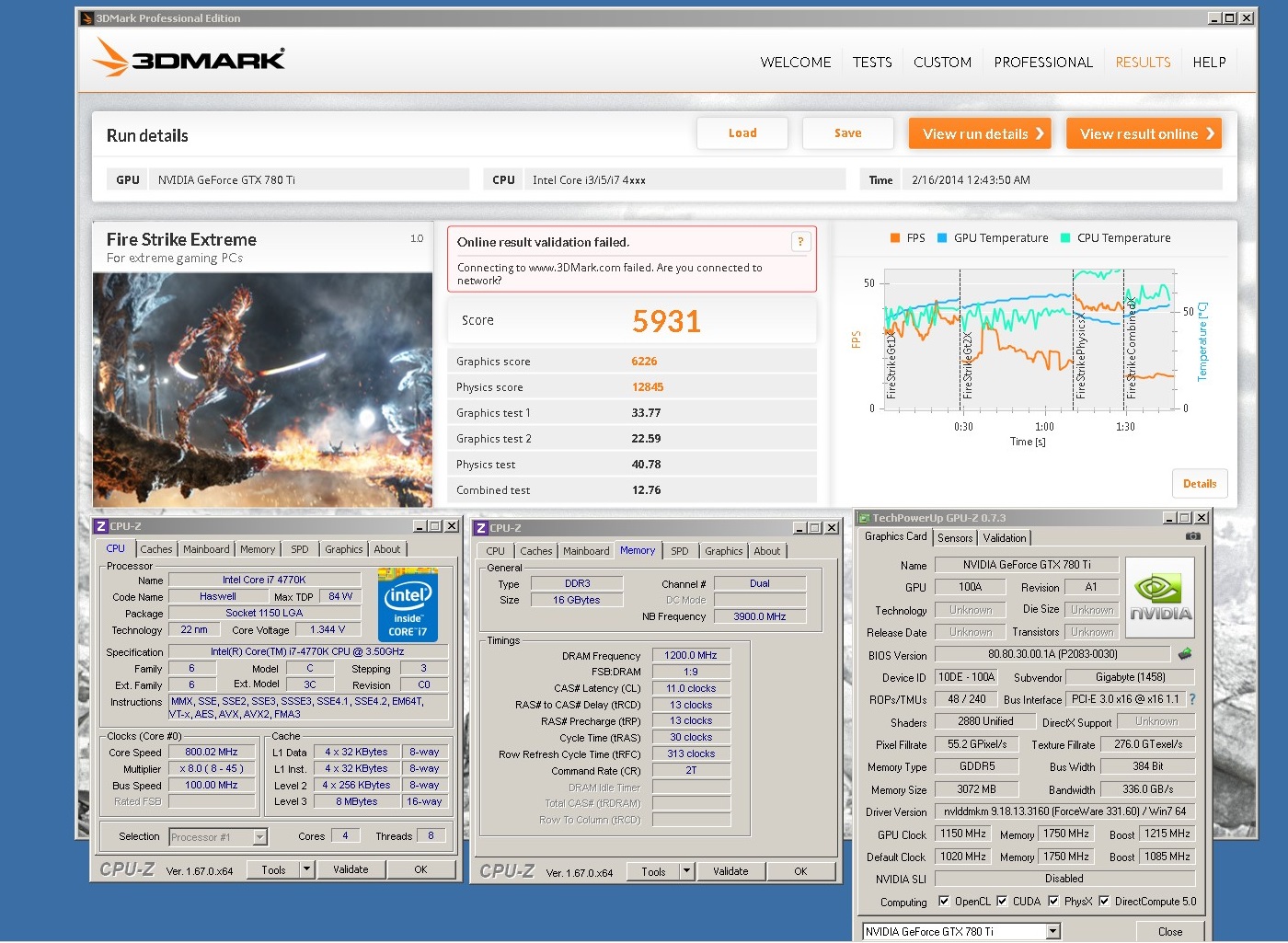Switch to CPU tab in right CPU-Z window

point(495,551)
